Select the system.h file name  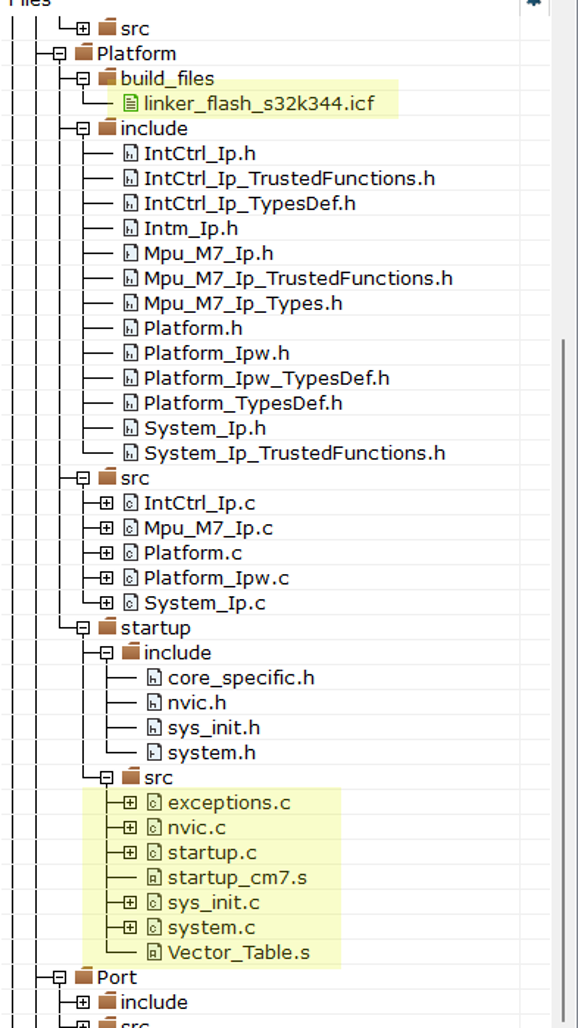212,753
